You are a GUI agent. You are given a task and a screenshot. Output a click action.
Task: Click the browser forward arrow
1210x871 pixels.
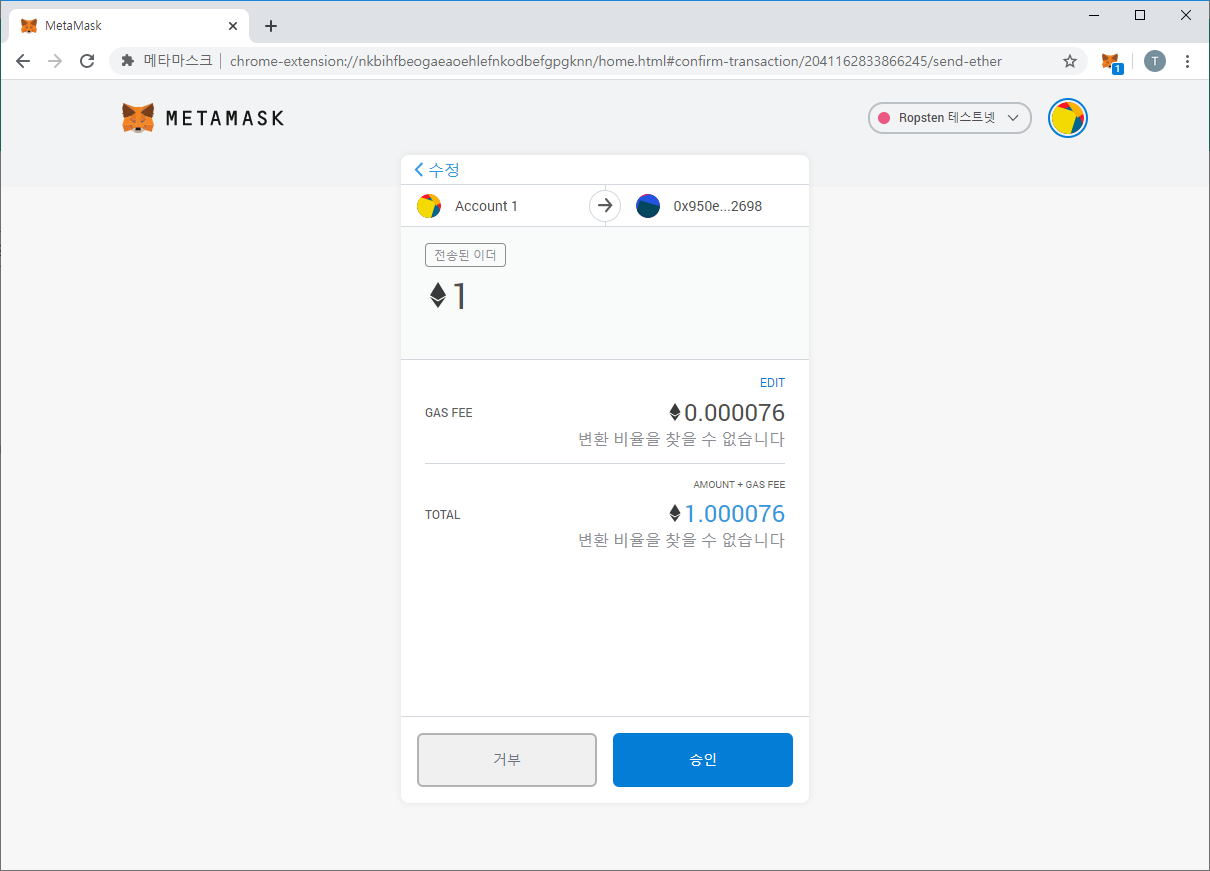55,61
